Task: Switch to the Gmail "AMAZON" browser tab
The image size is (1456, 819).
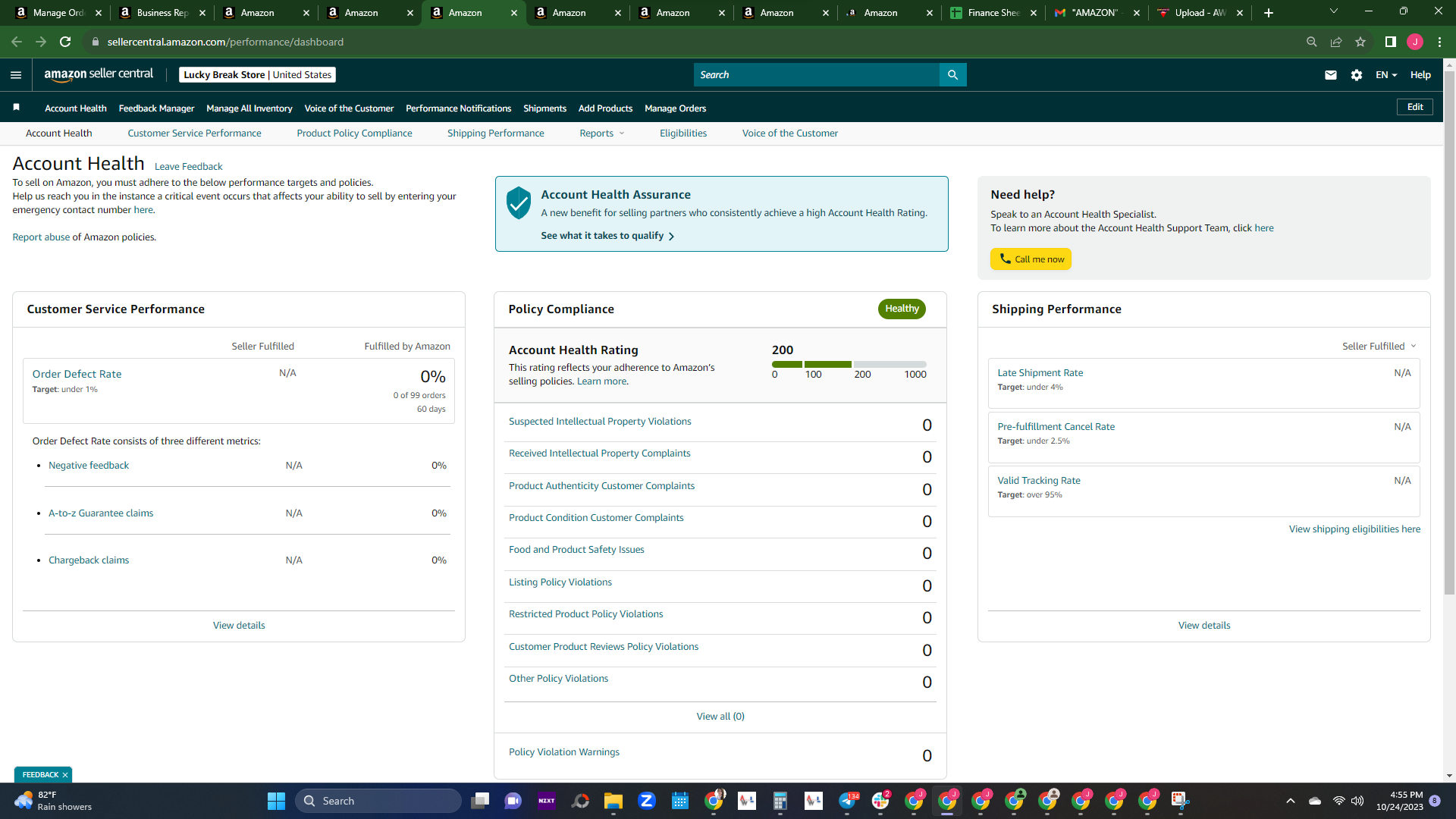Action: [1097, 13]
